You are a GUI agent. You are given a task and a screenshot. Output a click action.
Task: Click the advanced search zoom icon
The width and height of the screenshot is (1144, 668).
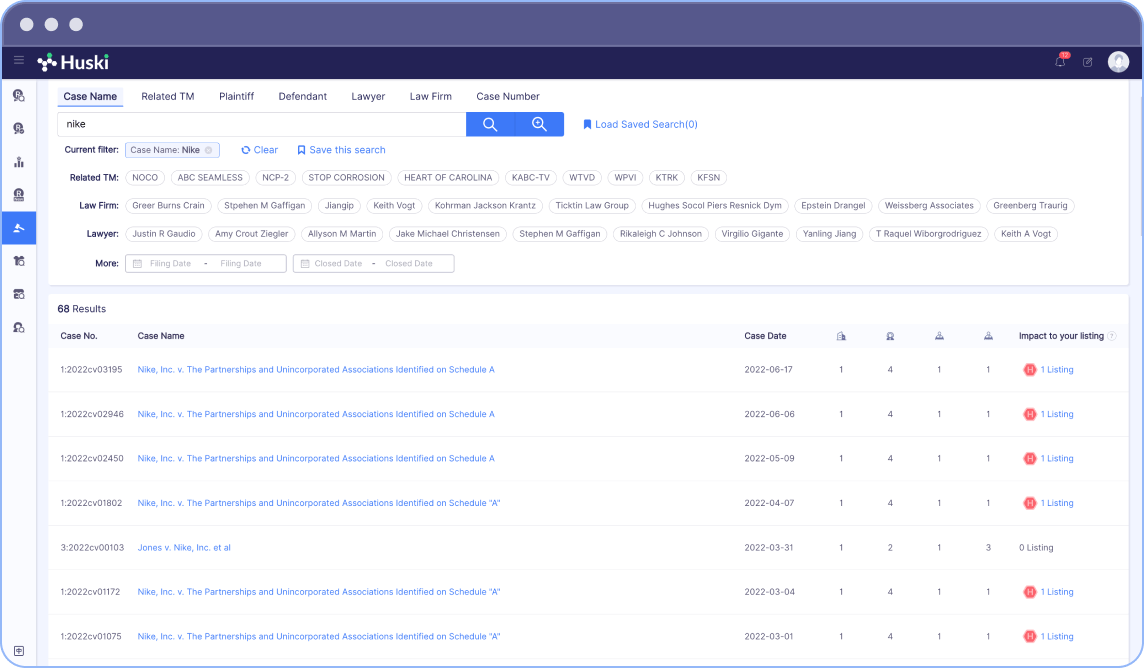point(538,124)
